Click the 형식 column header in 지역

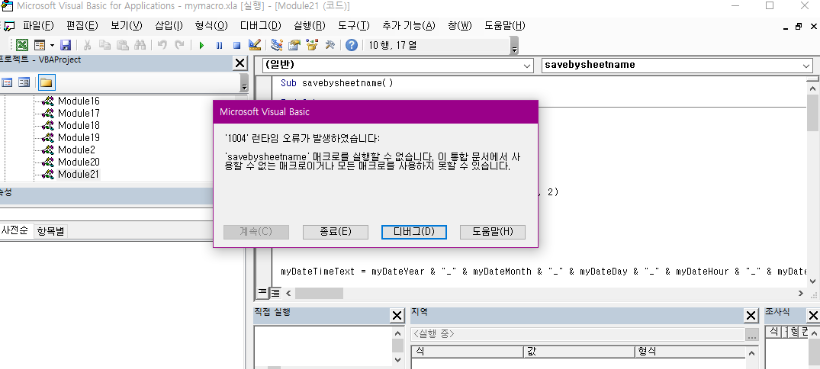(690, 352)
